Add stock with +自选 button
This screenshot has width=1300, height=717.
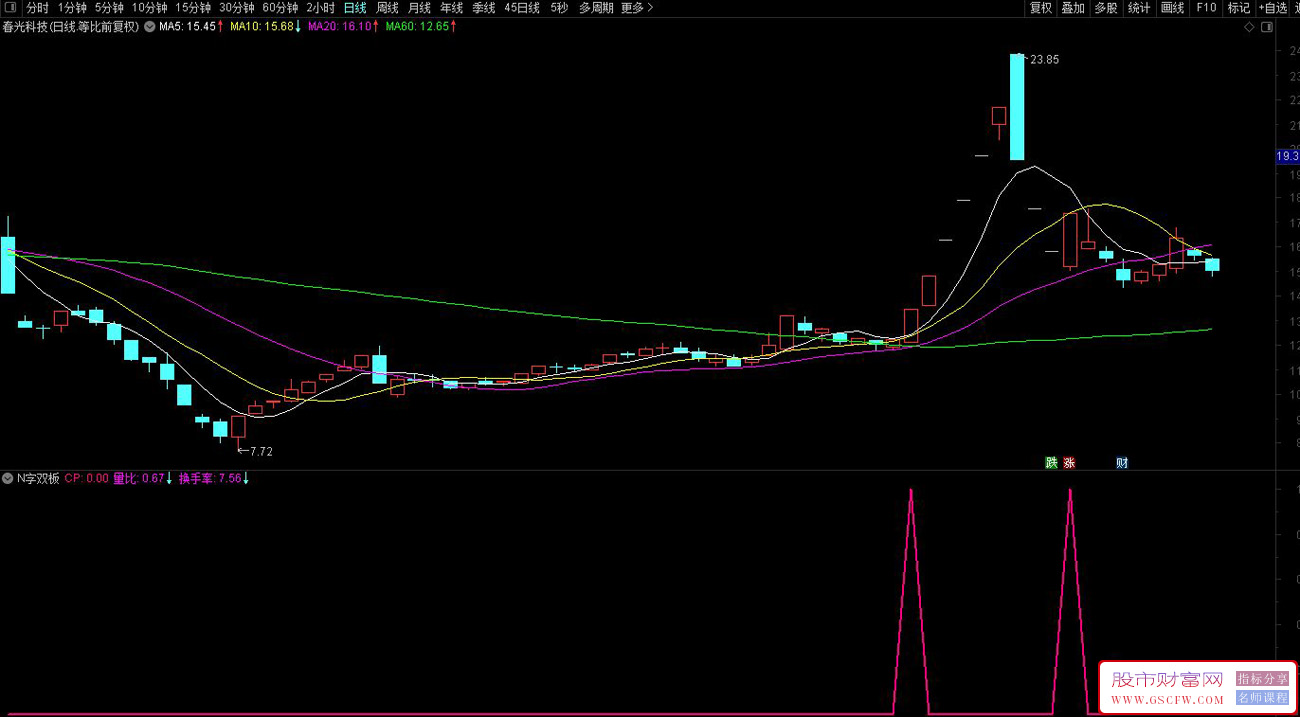pyautogui.click(x=1273, y=8)
